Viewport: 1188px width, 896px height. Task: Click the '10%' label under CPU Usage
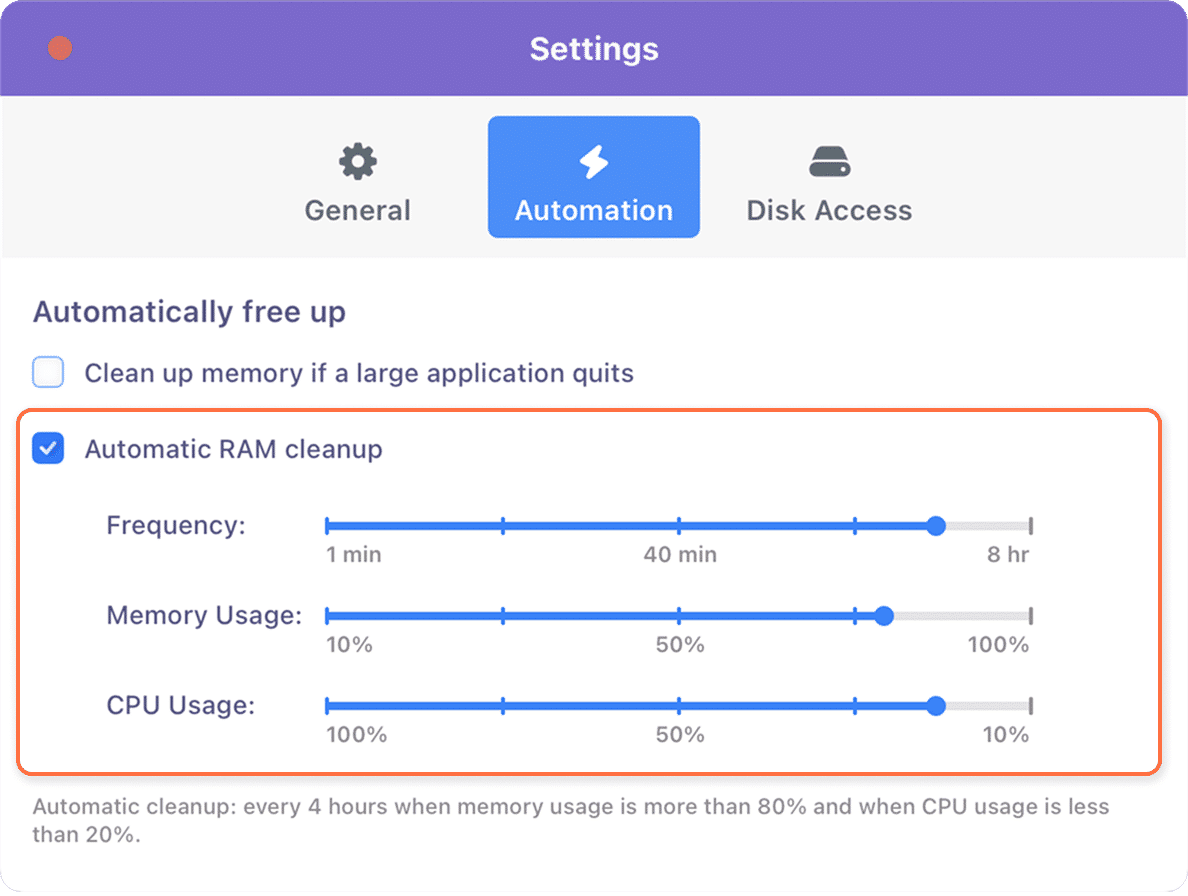point(1005,735)
